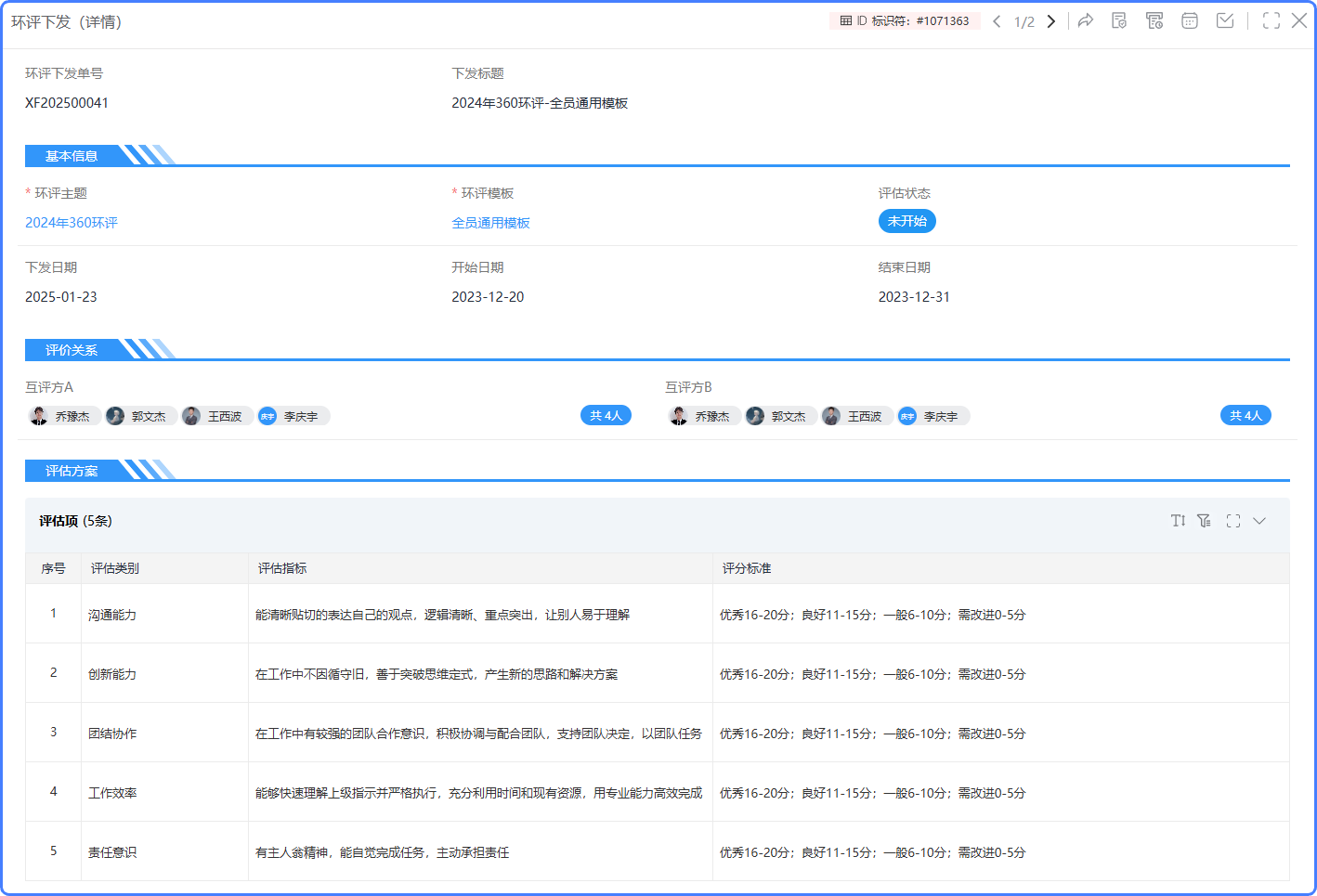1317x896 pixels.
Task: Go to the next record arrow
Action: click(x=1051, y=21)
